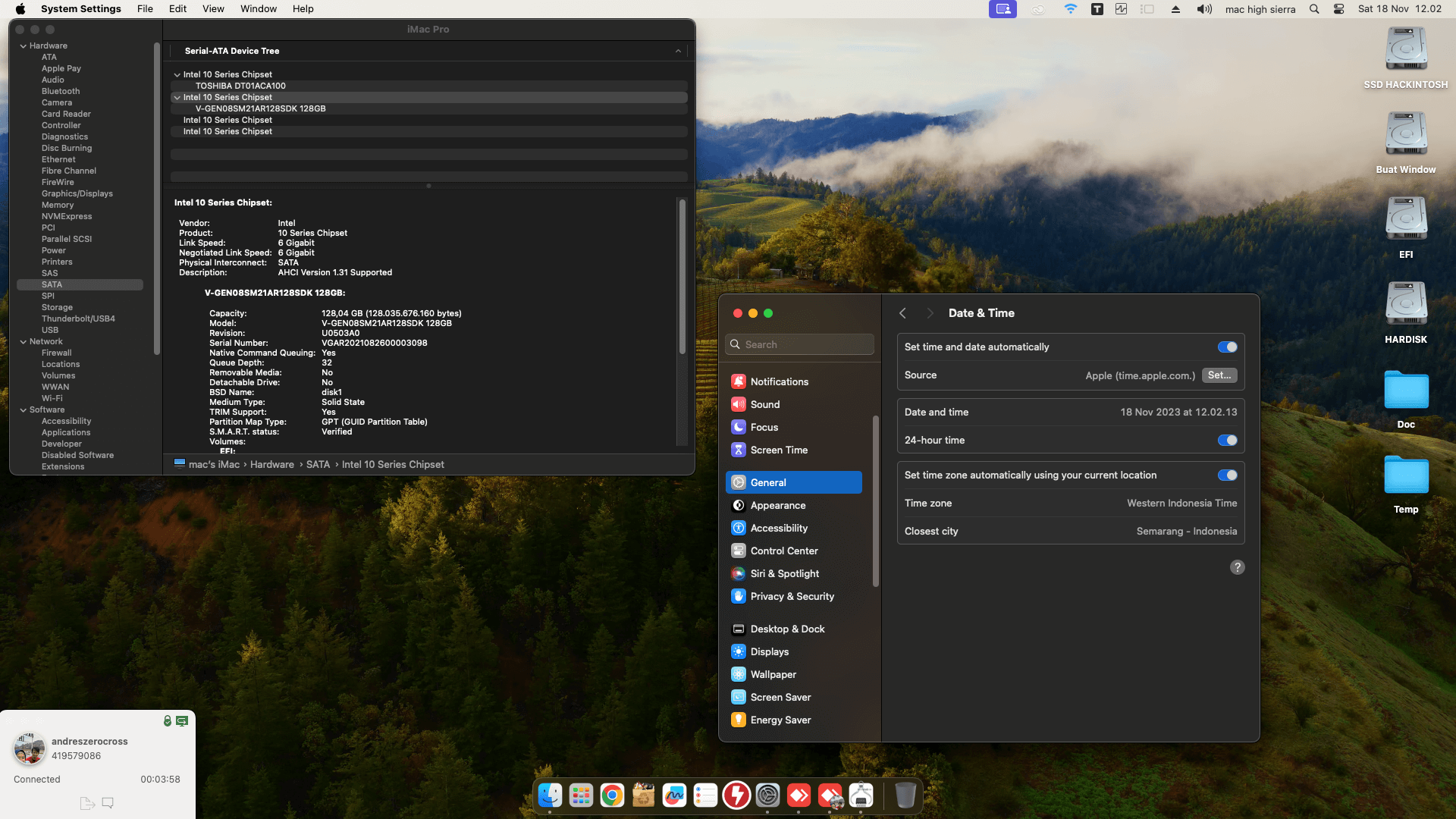Open the Window menu

[259, 9]
